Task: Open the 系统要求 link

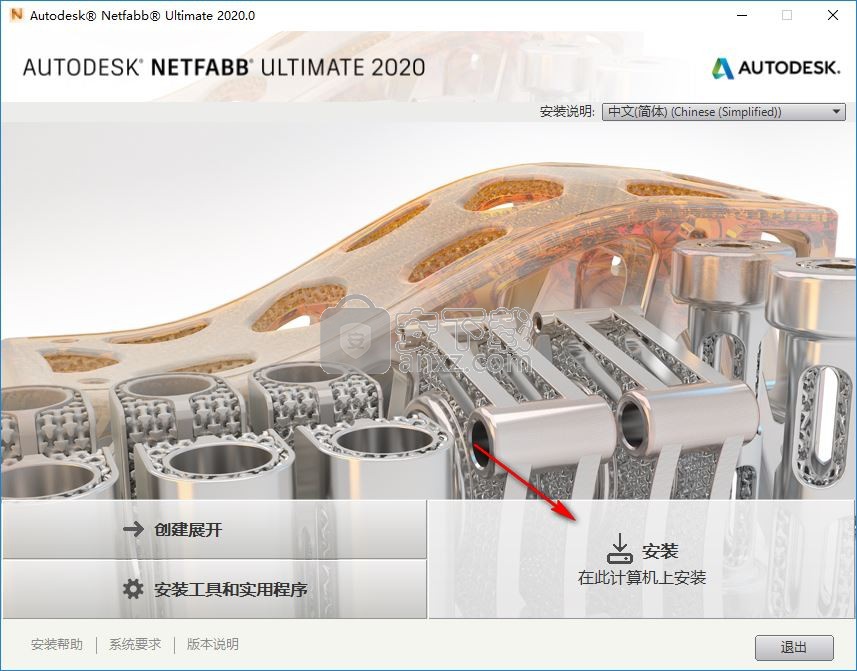Action: [135, 644]
